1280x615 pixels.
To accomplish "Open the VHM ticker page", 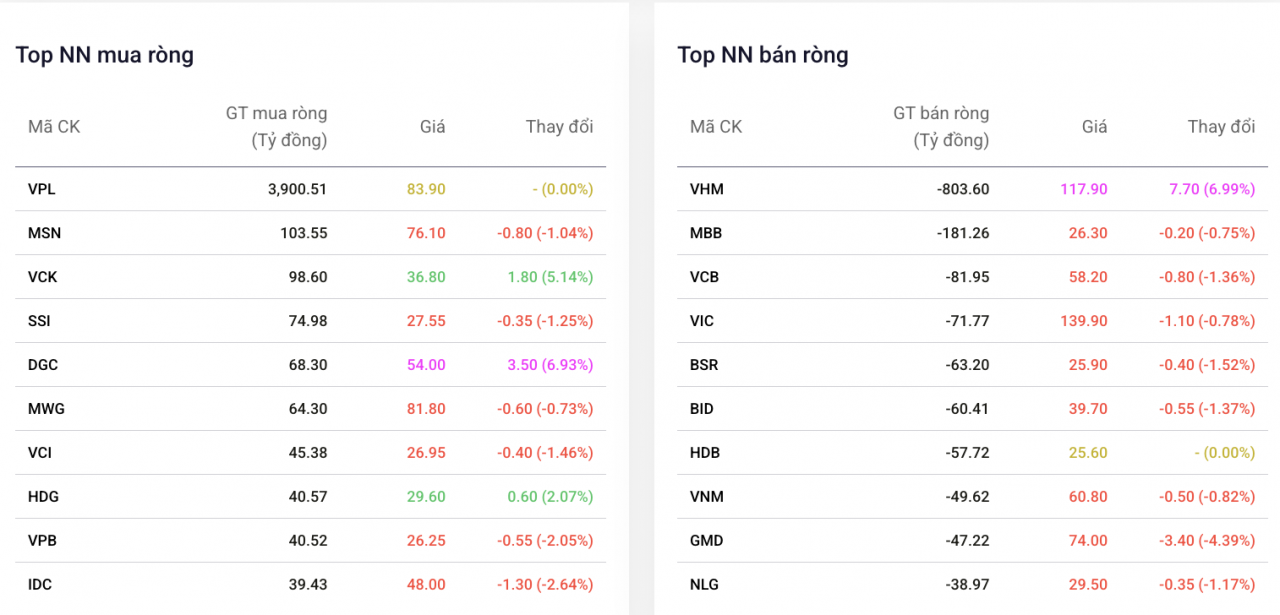I will click(x=704, y=188).
